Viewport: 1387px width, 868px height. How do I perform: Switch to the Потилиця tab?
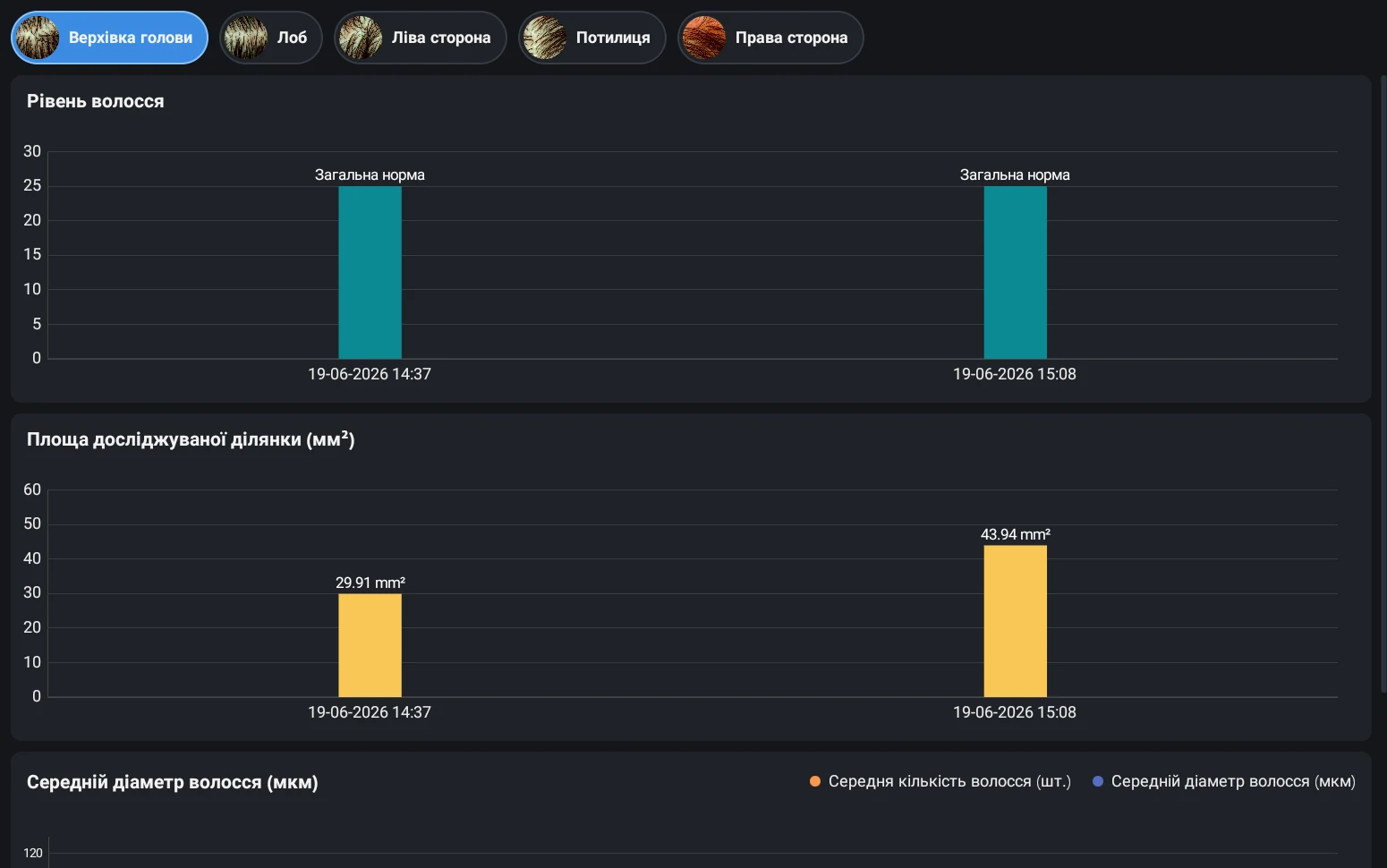click(x=592, y=38)
